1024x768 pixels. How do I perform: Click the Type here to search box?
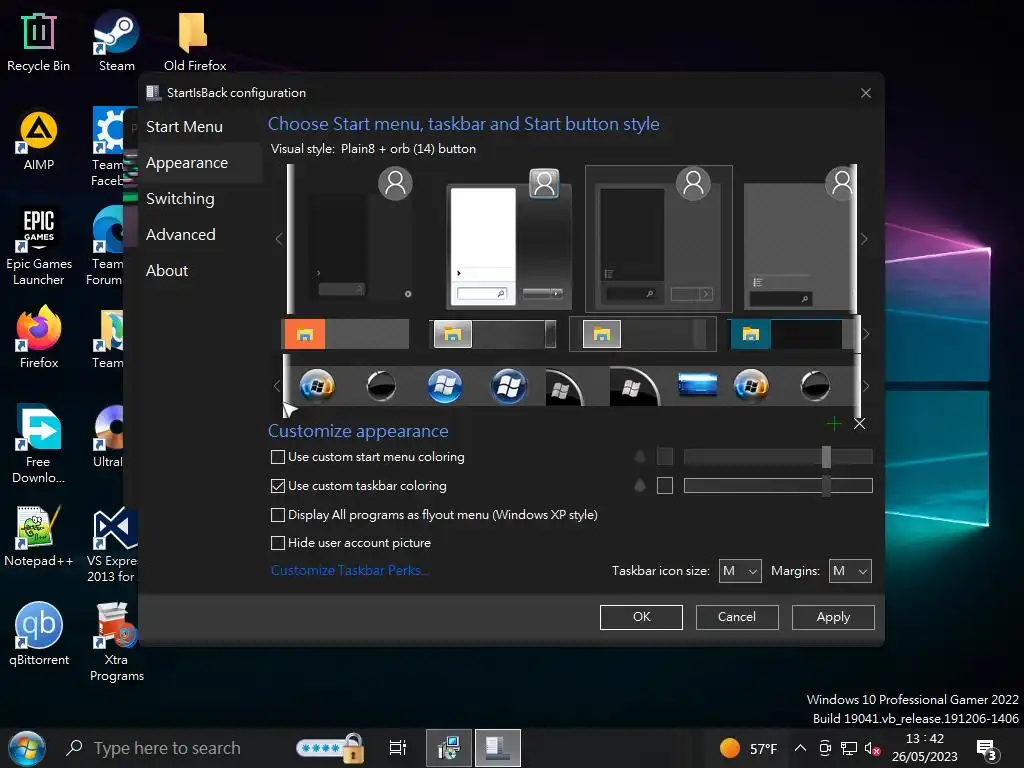167,748
